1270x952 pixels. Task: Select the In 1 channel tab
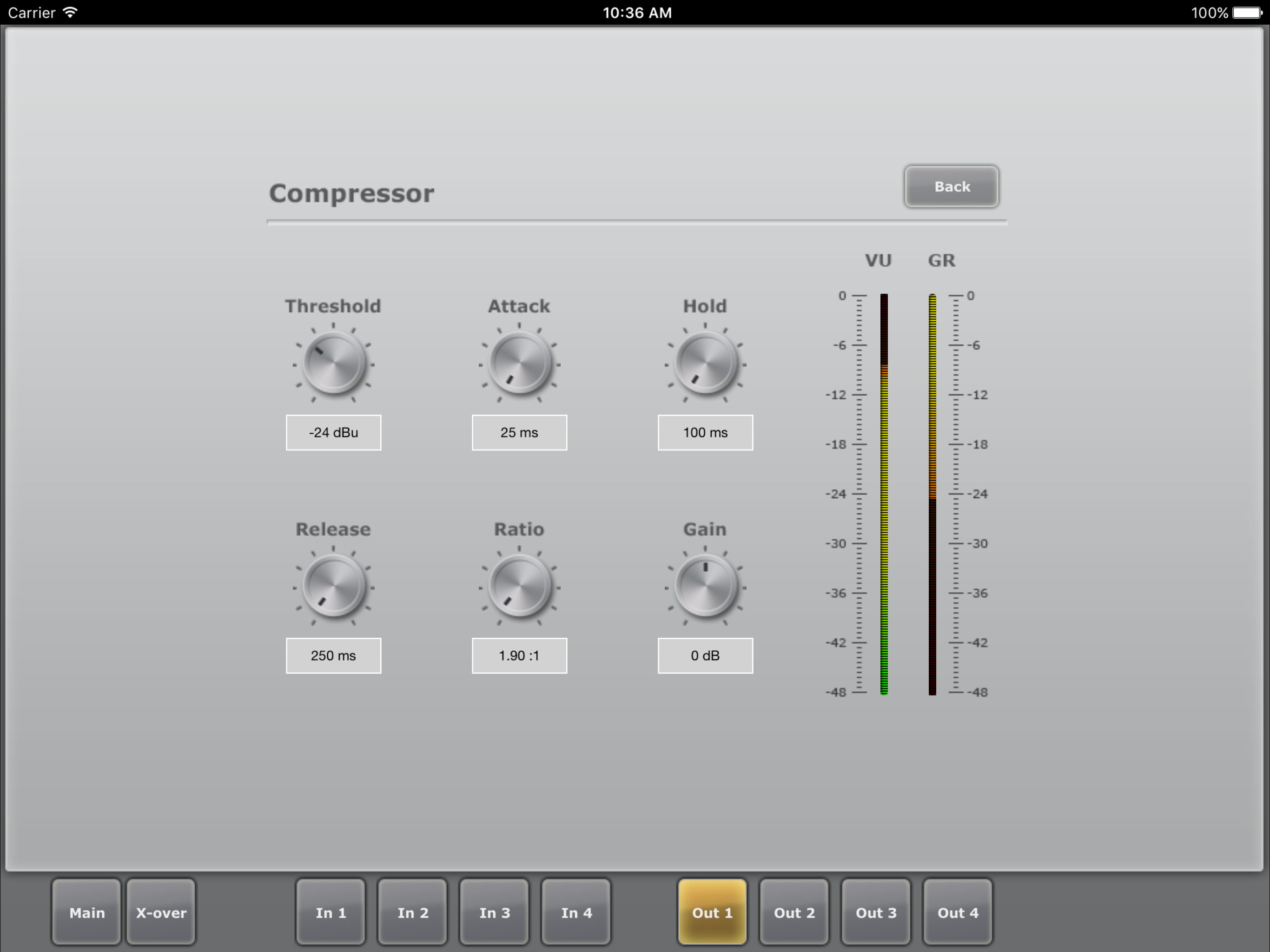[x=331, y=912]
